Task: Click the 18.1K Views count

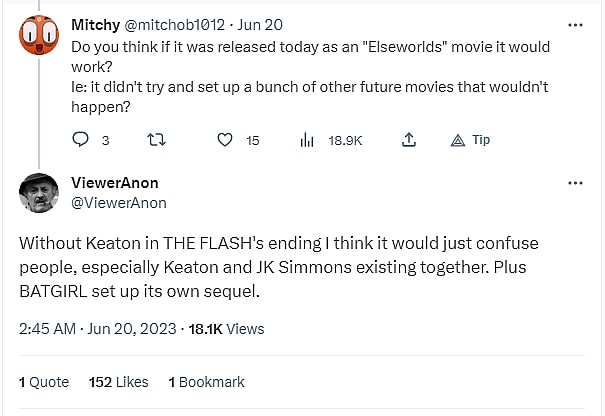Action: [227, 328]
